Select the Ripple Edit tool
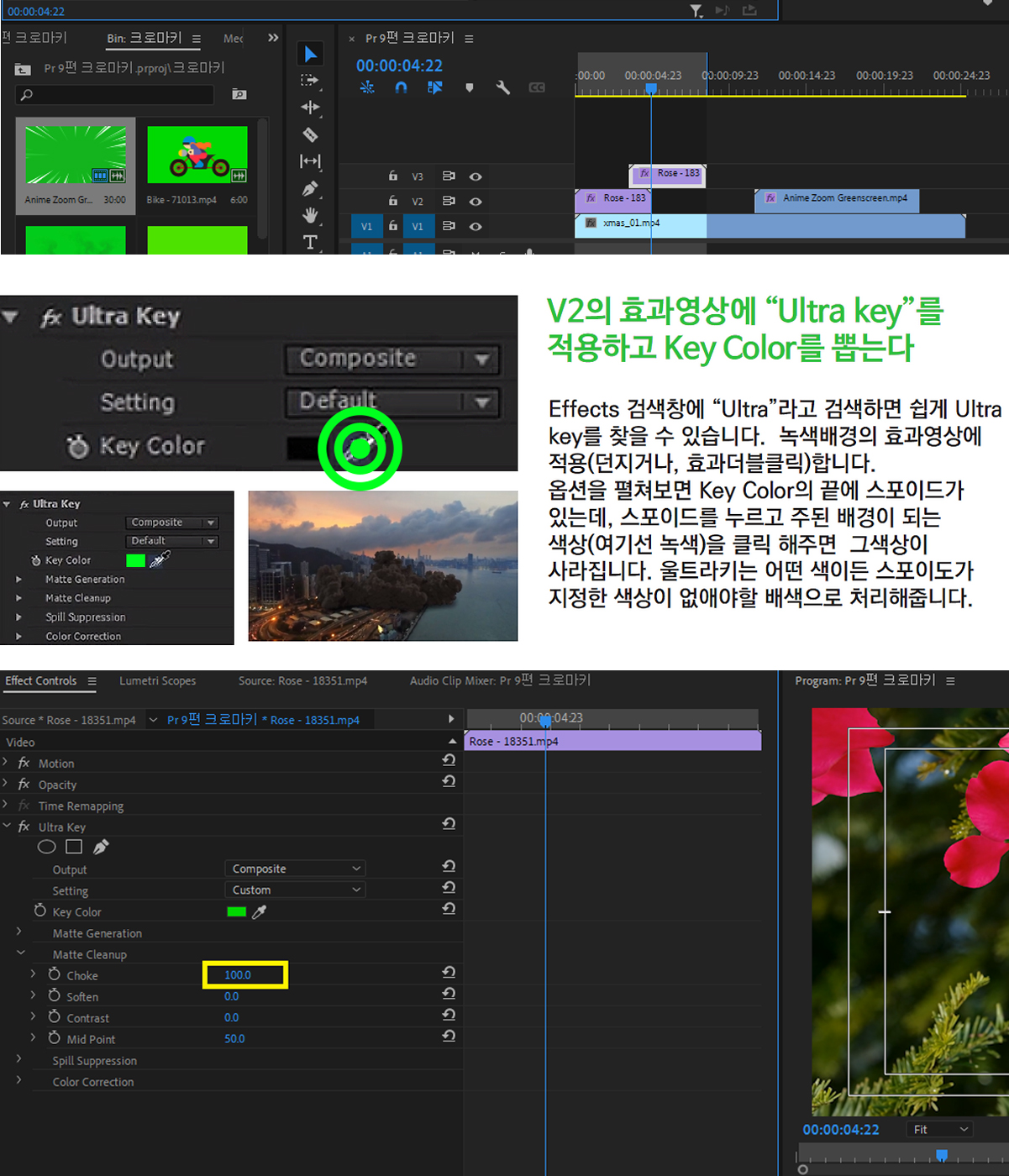 pyautogui.click(x=310, y=108)
